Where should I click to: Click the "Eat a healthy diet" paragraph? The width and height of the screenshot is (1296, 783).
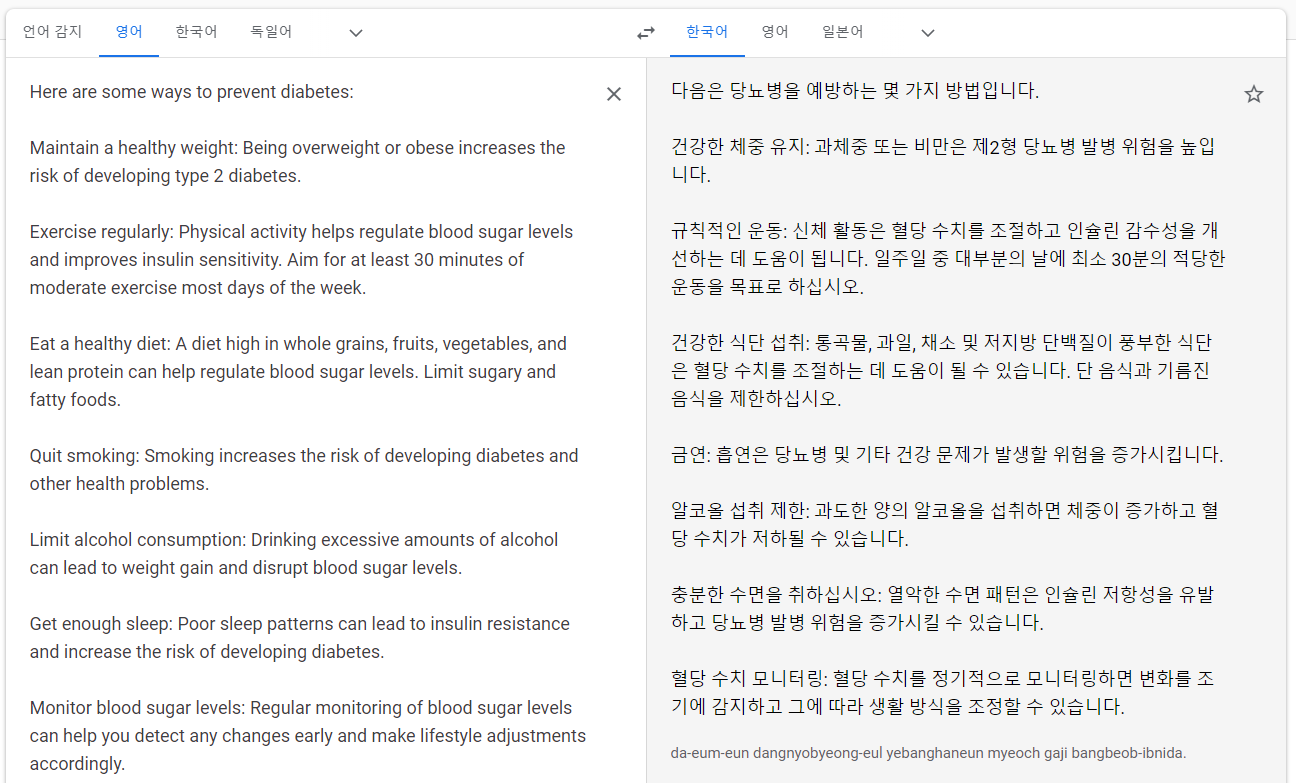[298, 372]
